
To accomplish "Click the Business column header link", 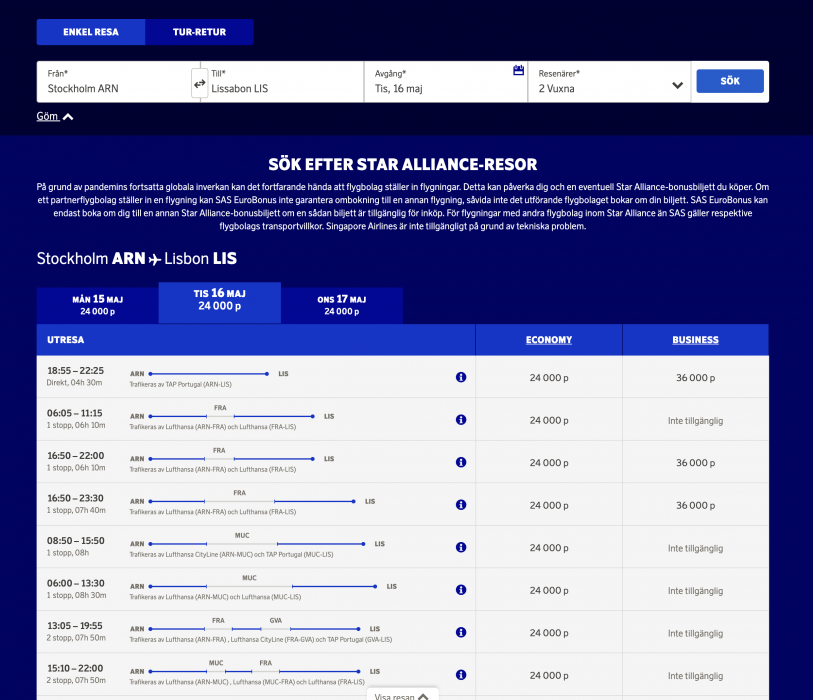I will pyautogui.click(x=695, y=340).
